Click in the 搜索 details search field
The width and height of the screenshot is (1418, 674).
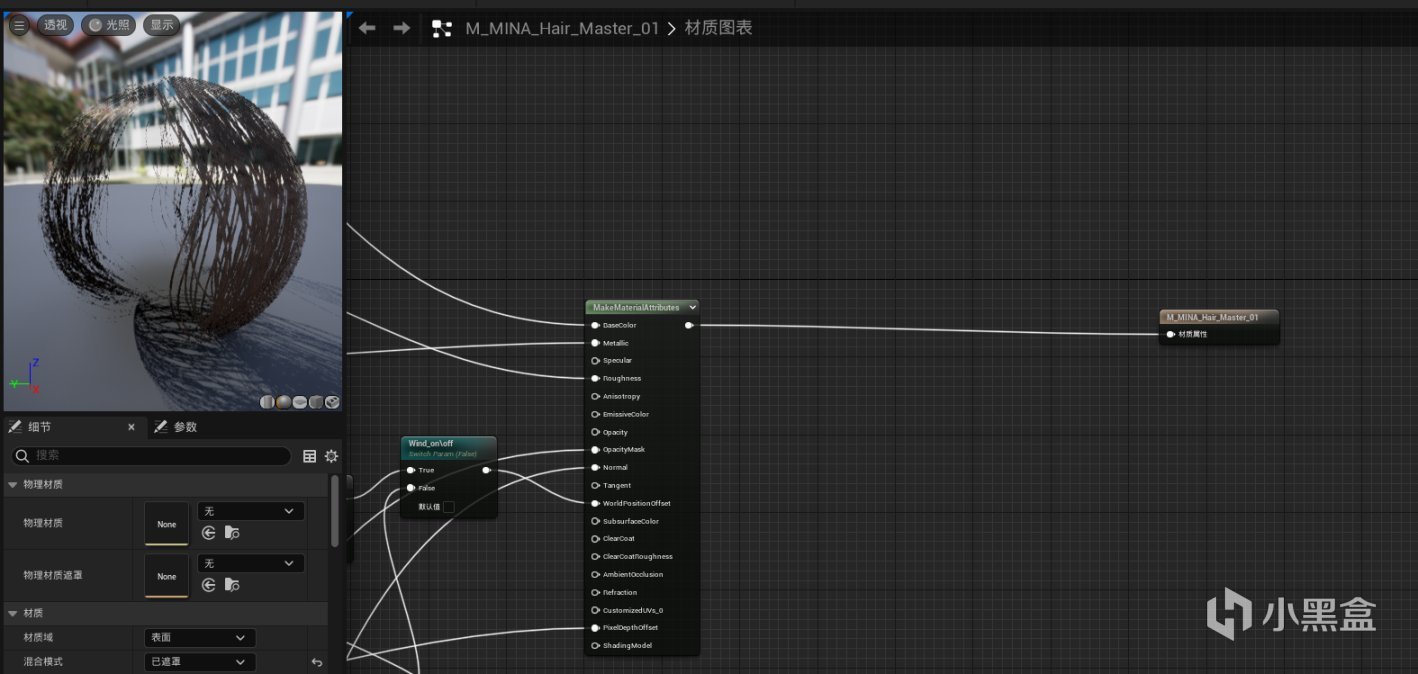150,456
